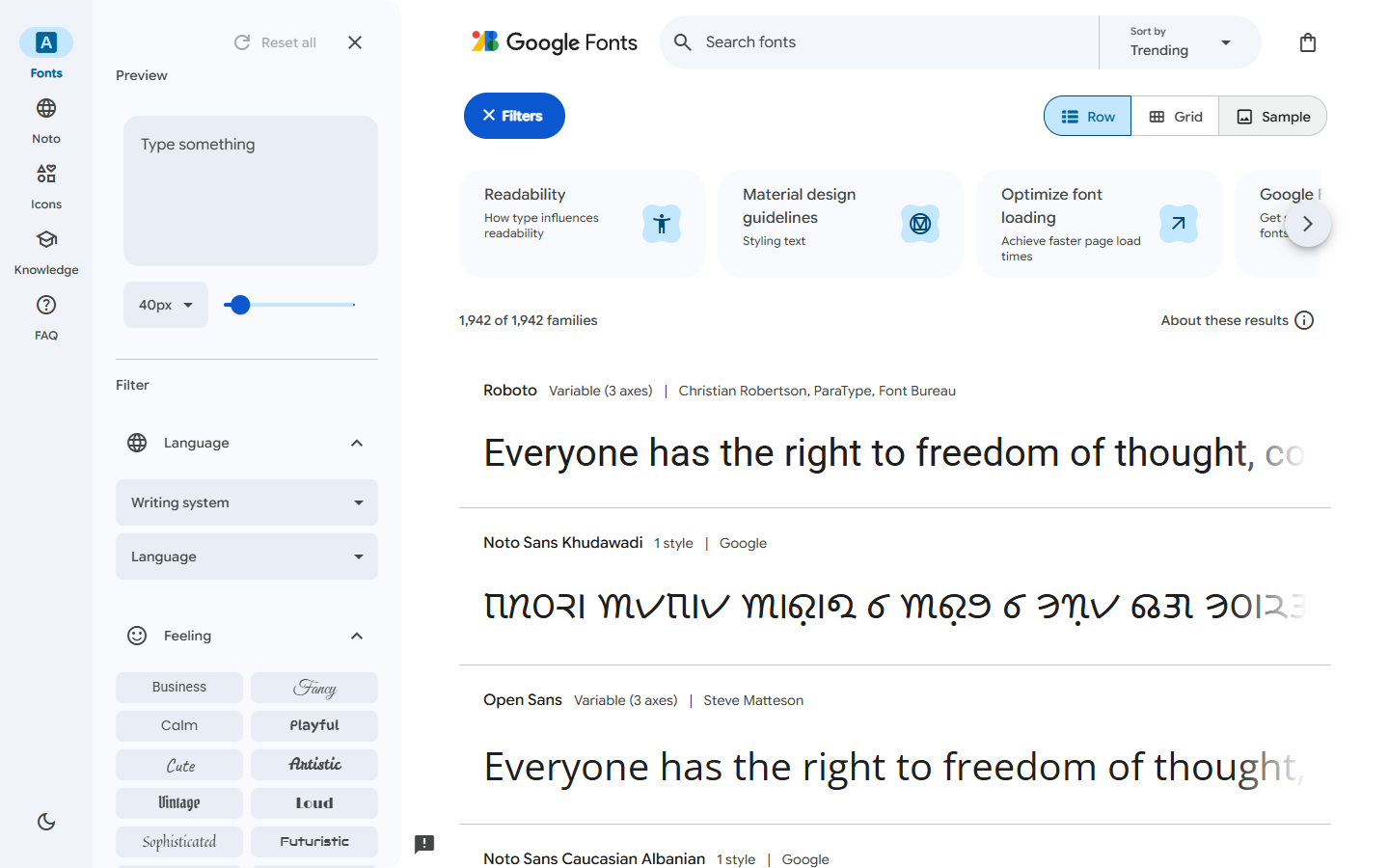This screenshot has width=1389, height=868.
Task: Click the Google Fonts logo
Action: 554,41
